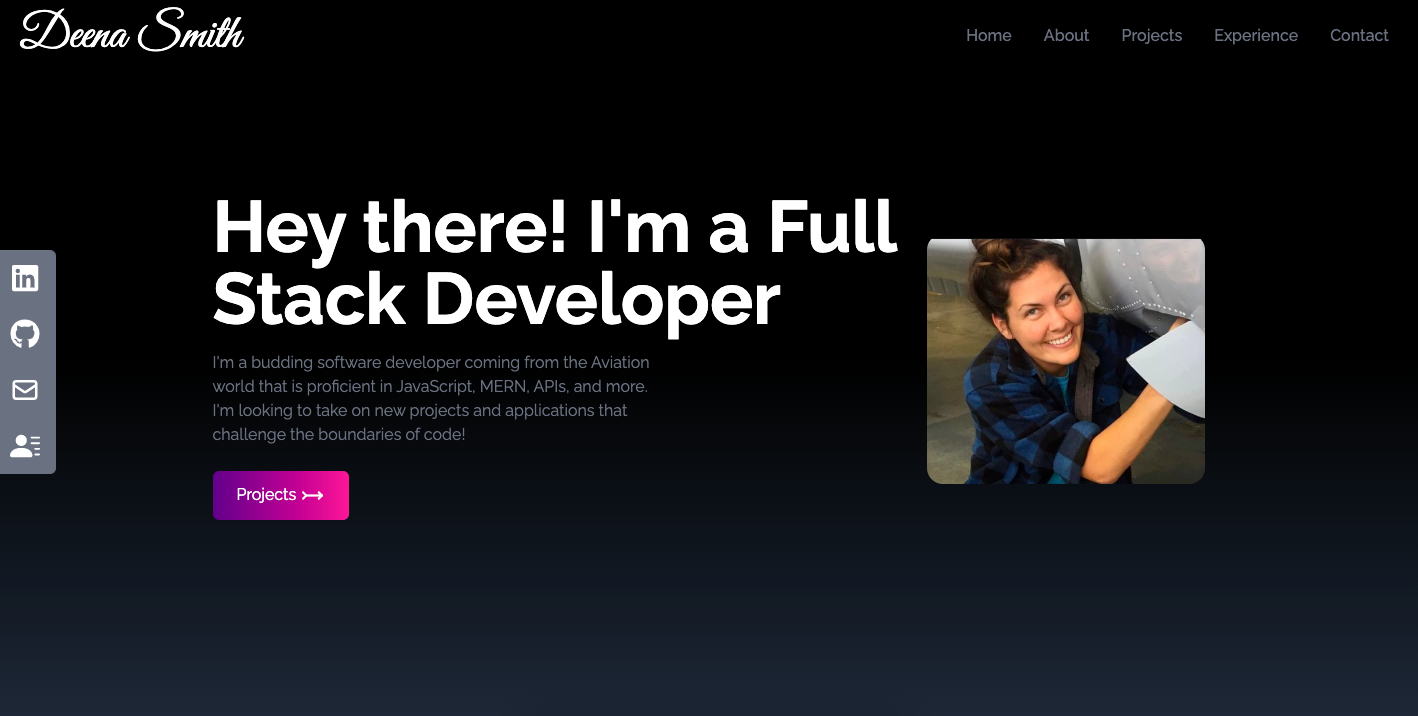Select Projects in the navigation menu
This screenshot has width=1418, height=716.
(x=1151, y=35)
